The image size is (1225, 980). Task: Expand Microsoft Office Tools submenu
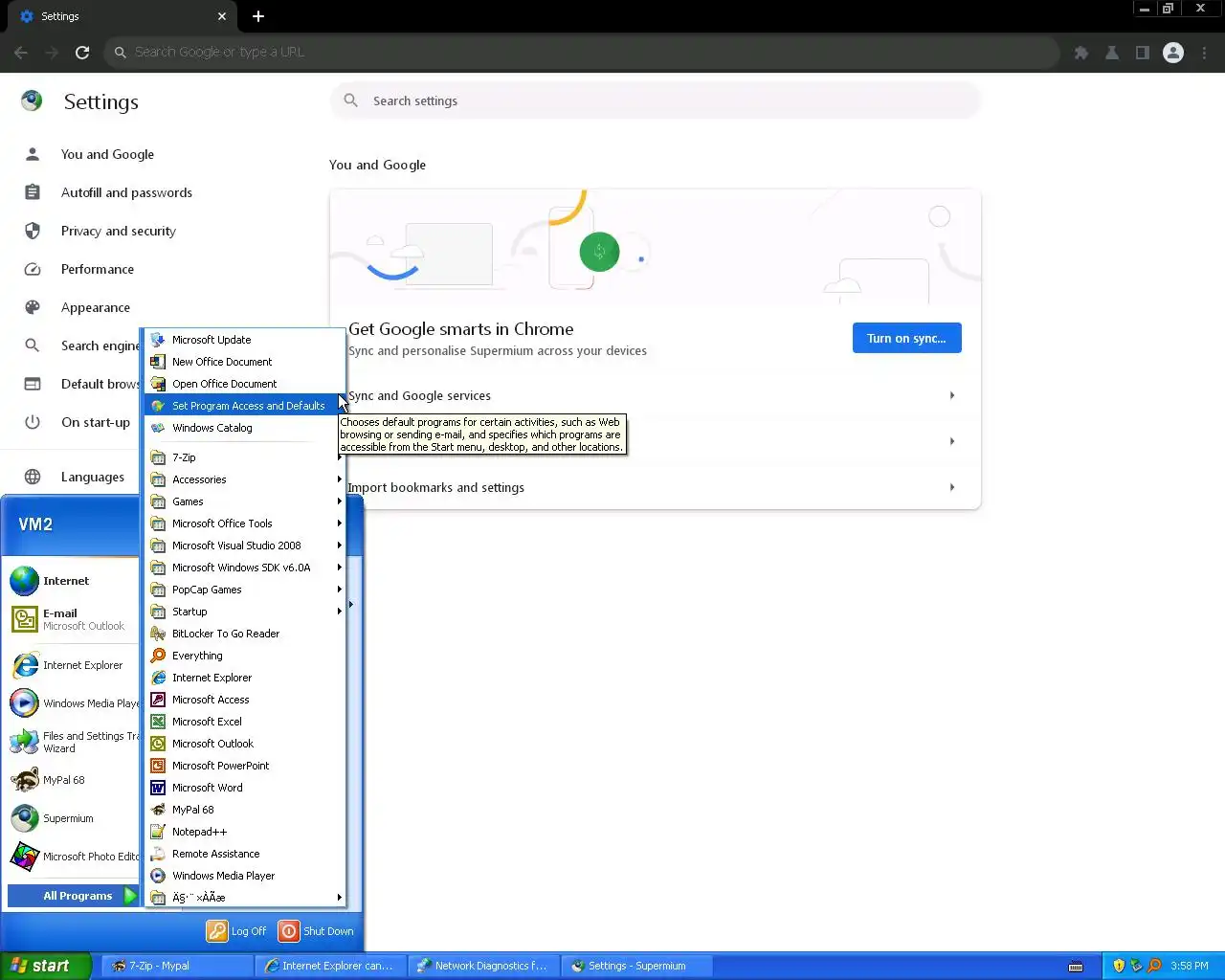tap(244, 523)
